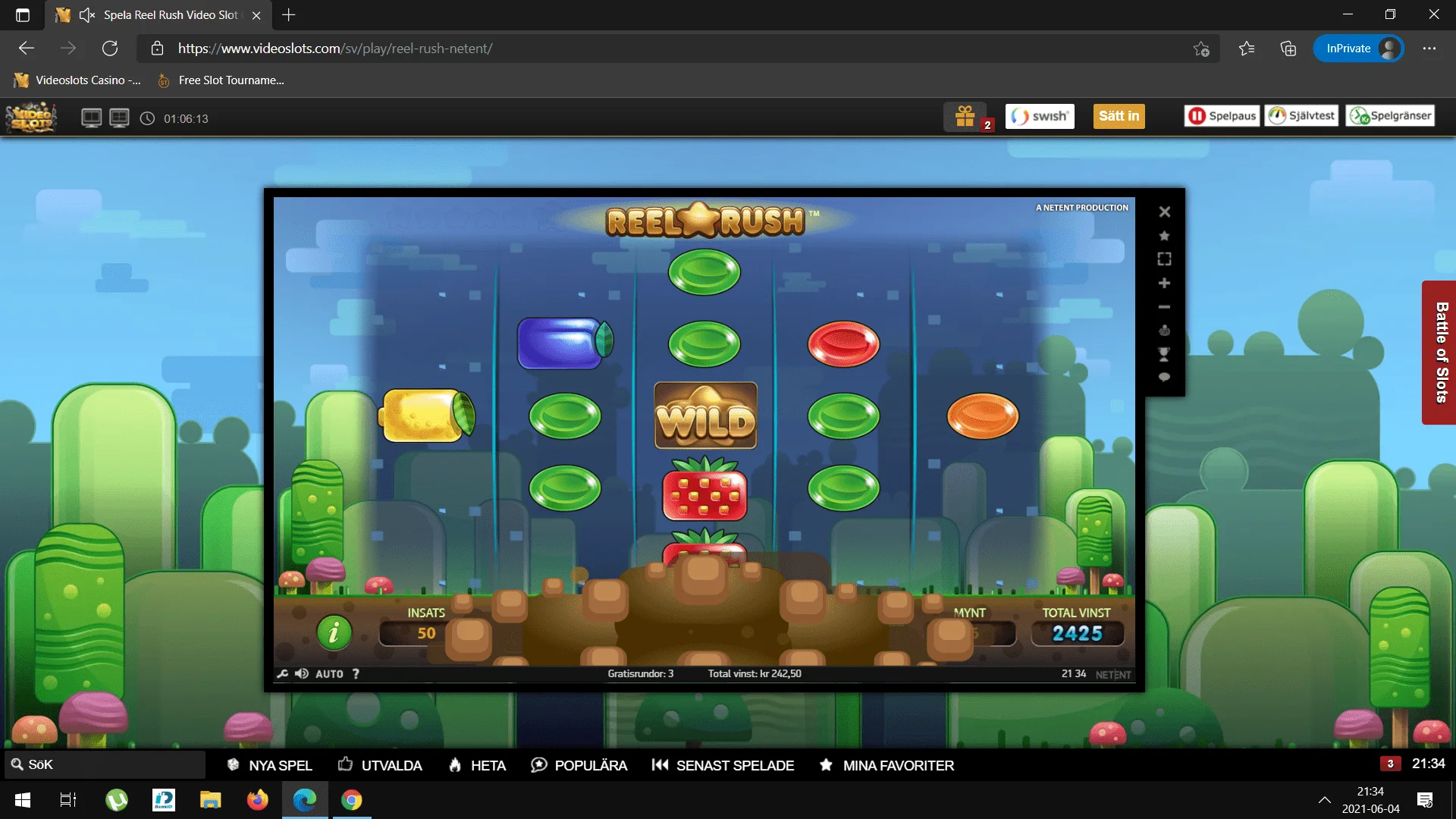Click the plus icon in game sidebar
Image resolution: width=1456 pixels, height=819 pixels.
pos(1165,283)
